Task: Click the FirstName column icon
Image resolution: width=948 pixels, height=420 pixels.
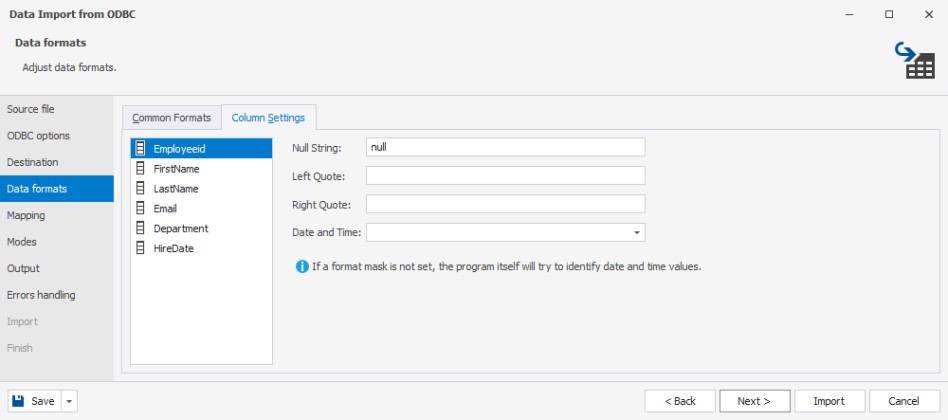Action: coord(141,168)
